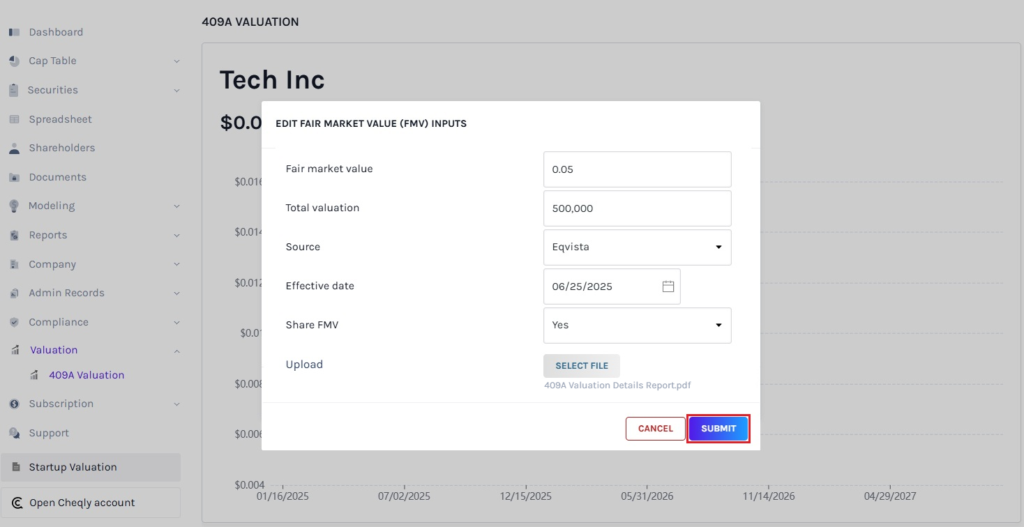Click the Documents folder icon
This screenshot has width=1024, height=527.
tap(14, 177)
